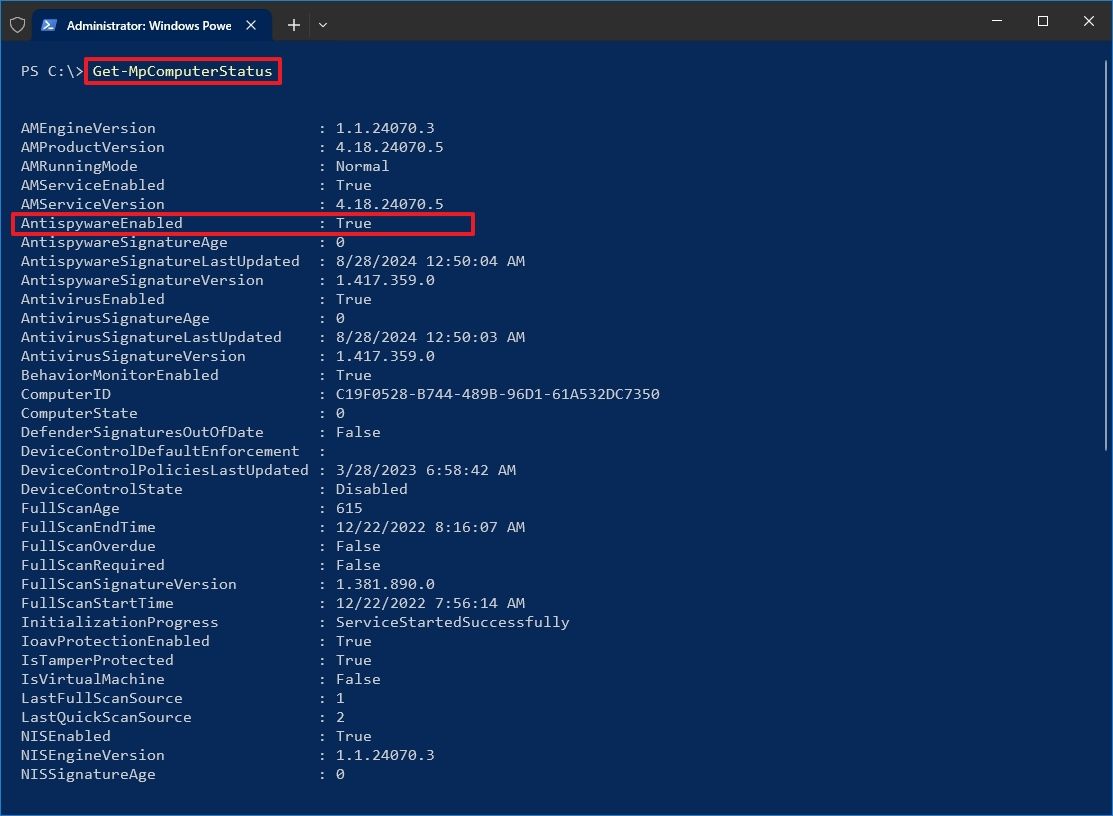Click the FullScanEndTime timestamp value

429,527
